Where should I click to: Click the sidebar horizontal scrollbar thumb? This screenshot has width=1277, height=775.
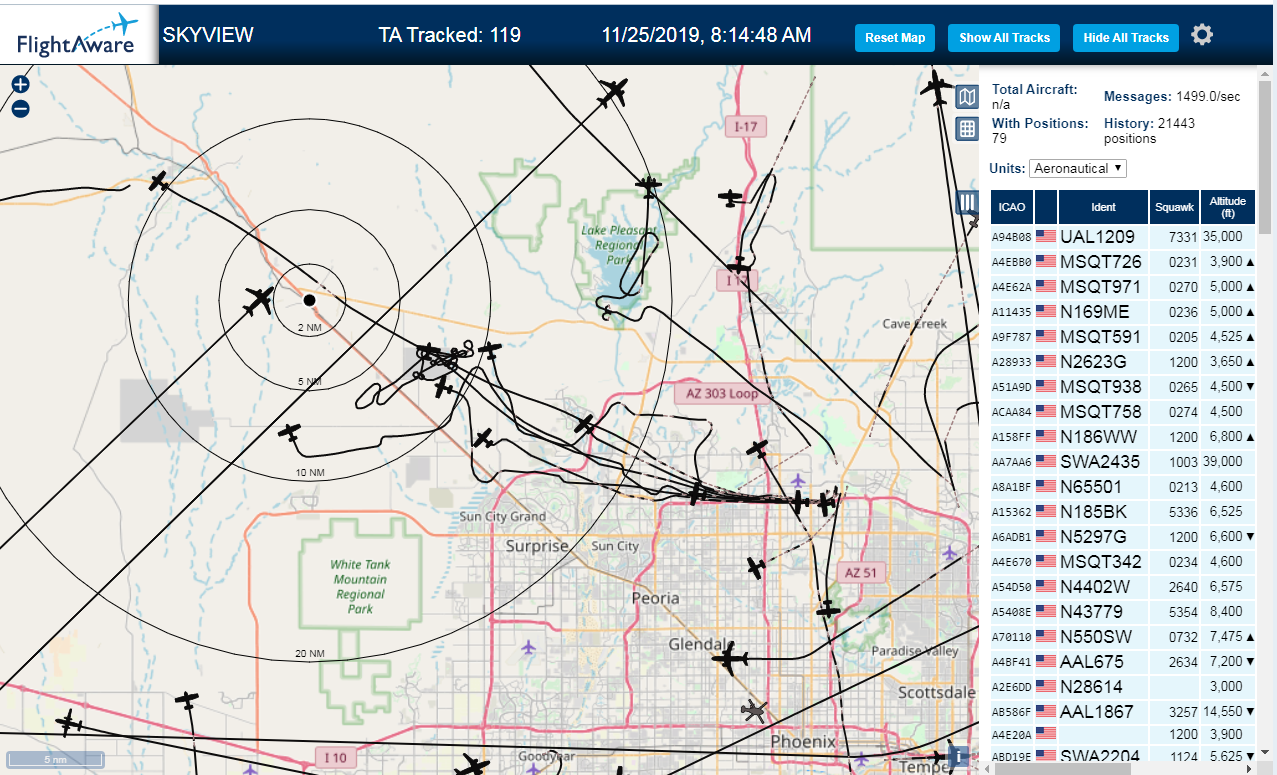1064,768
